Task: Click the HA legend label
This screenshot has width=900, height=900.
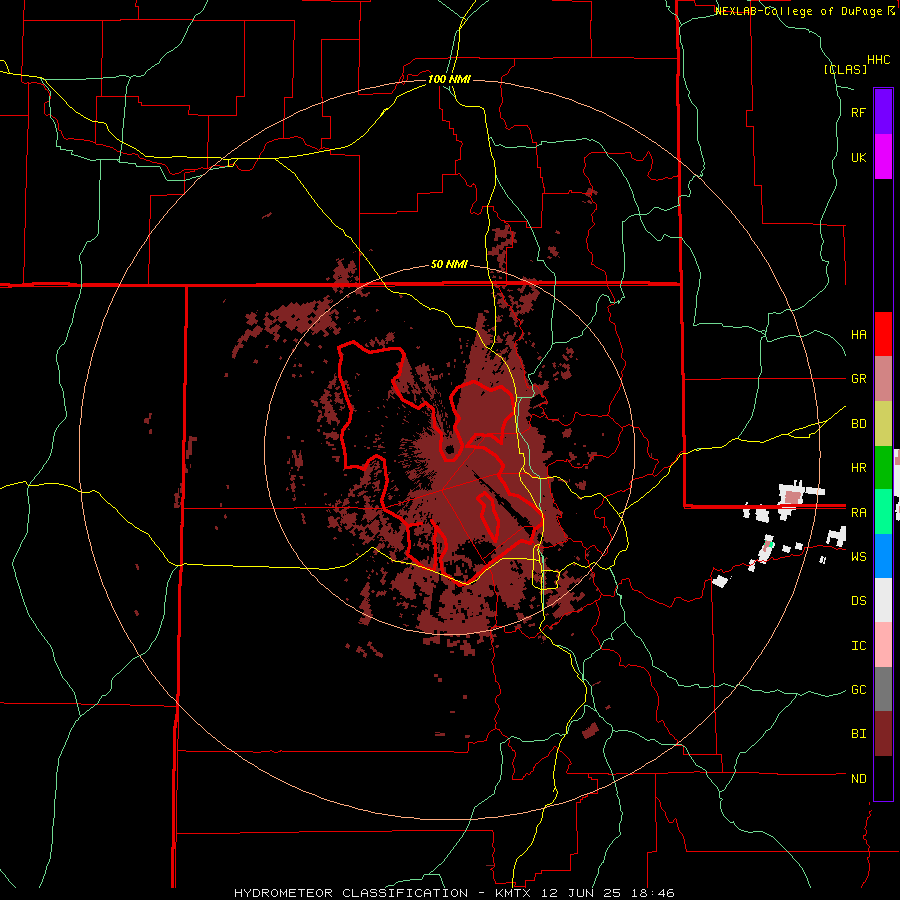Action: click(x=859, y=335)
